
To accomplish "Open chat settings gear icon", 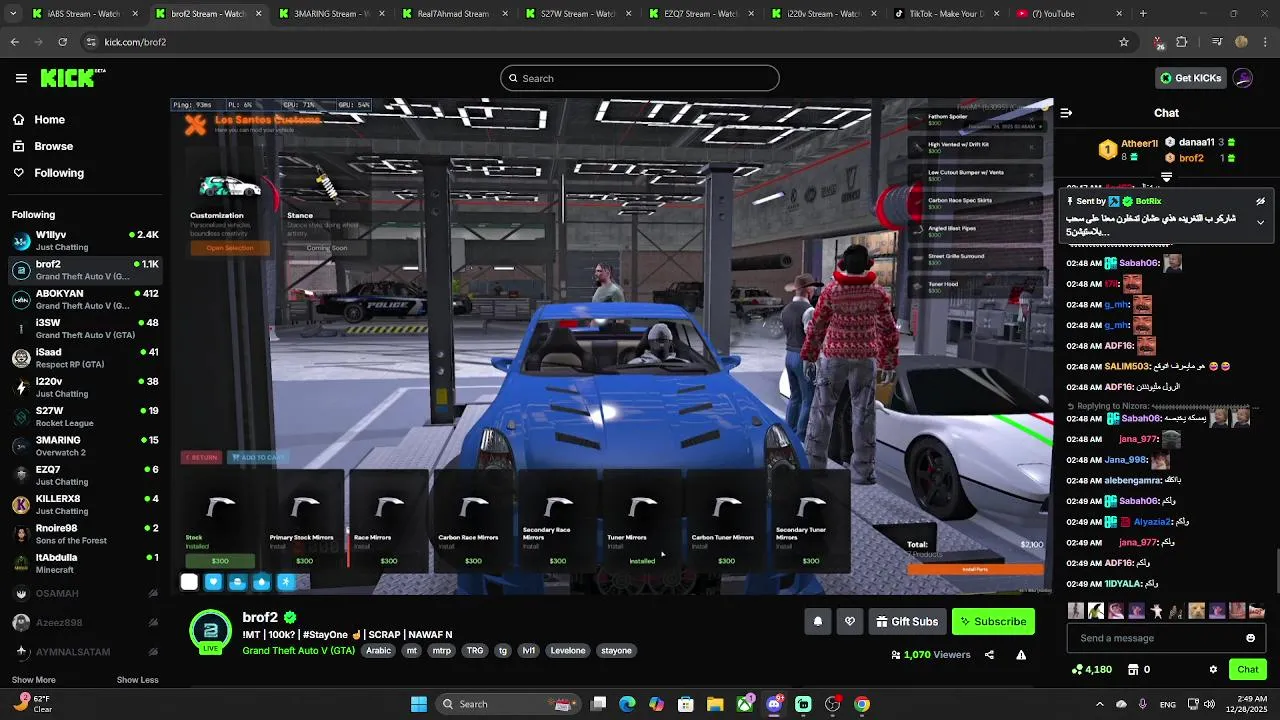I will pos(1213,669).
